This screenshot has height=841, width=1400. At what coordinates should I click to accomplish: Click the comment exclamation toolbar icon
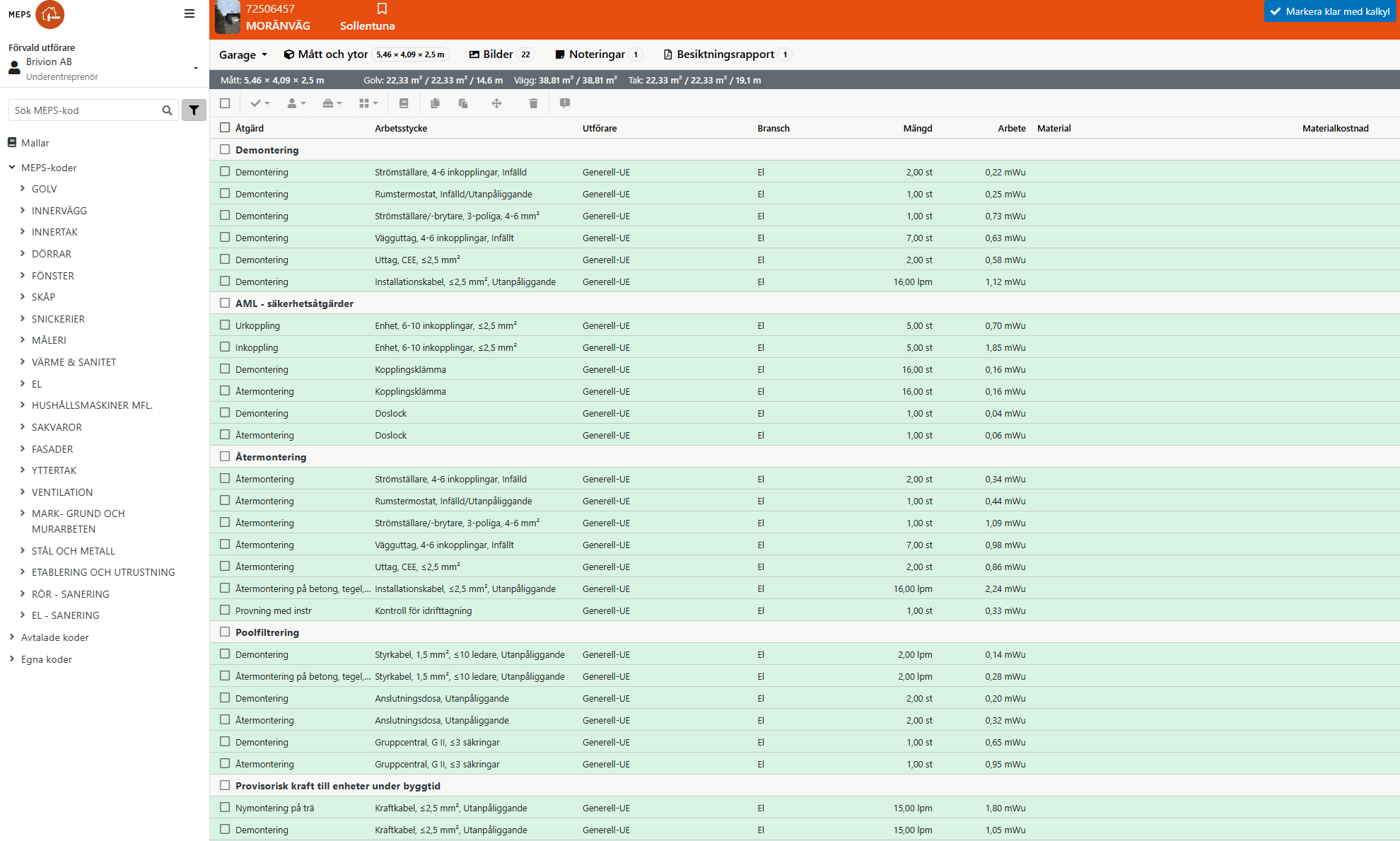pyautogui.click(x=564, y=103)
